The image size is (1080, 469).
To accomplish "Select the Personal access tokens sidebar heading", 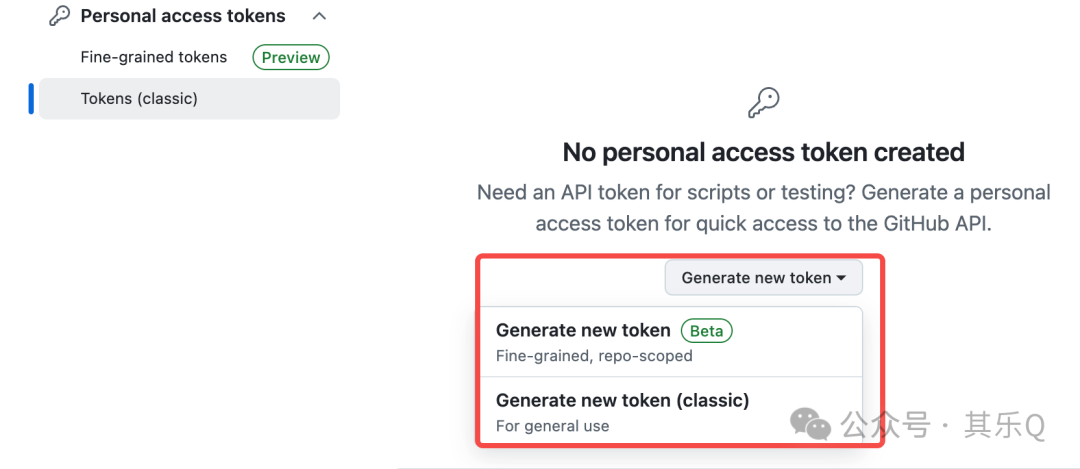I will [183, 16].
